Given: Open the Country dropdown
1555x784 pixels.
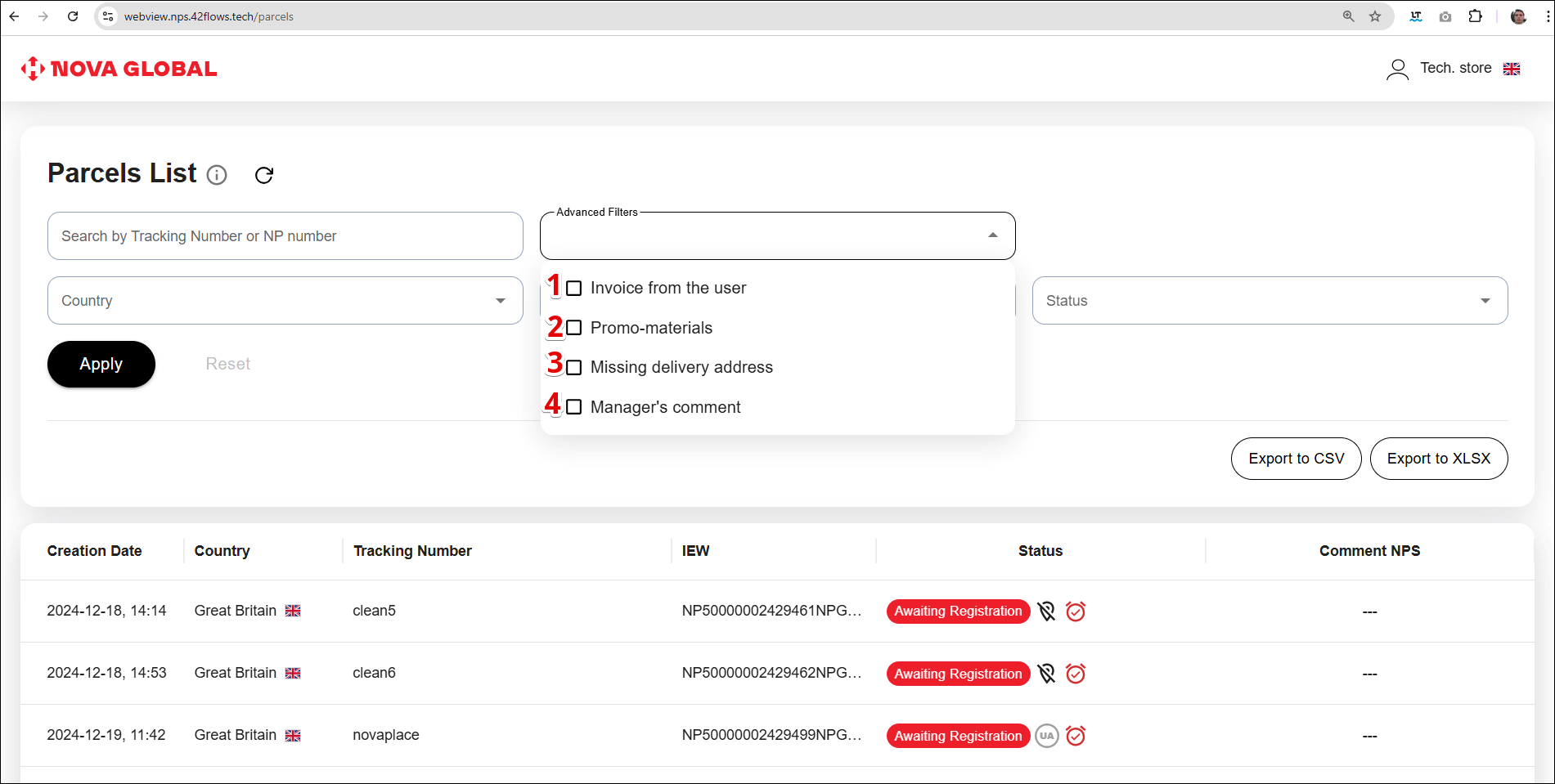Looking at the screenshot, I should pyautogui.click(x=285, y=301).
